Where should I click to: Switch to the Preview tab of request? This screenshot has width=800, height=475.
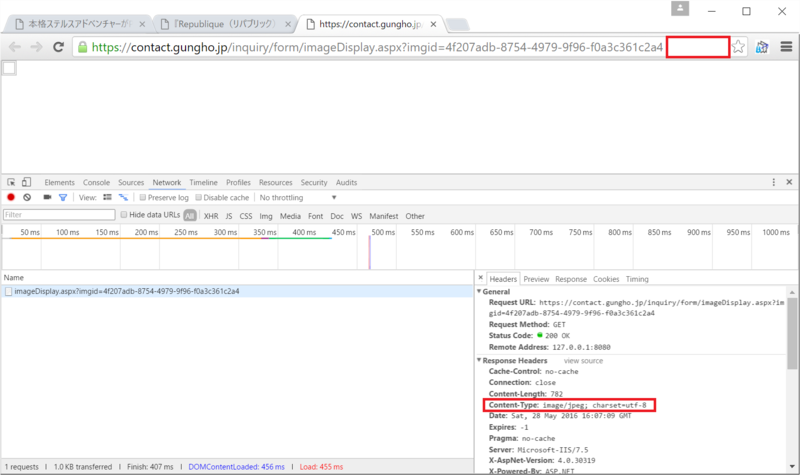tap(536, 279)
